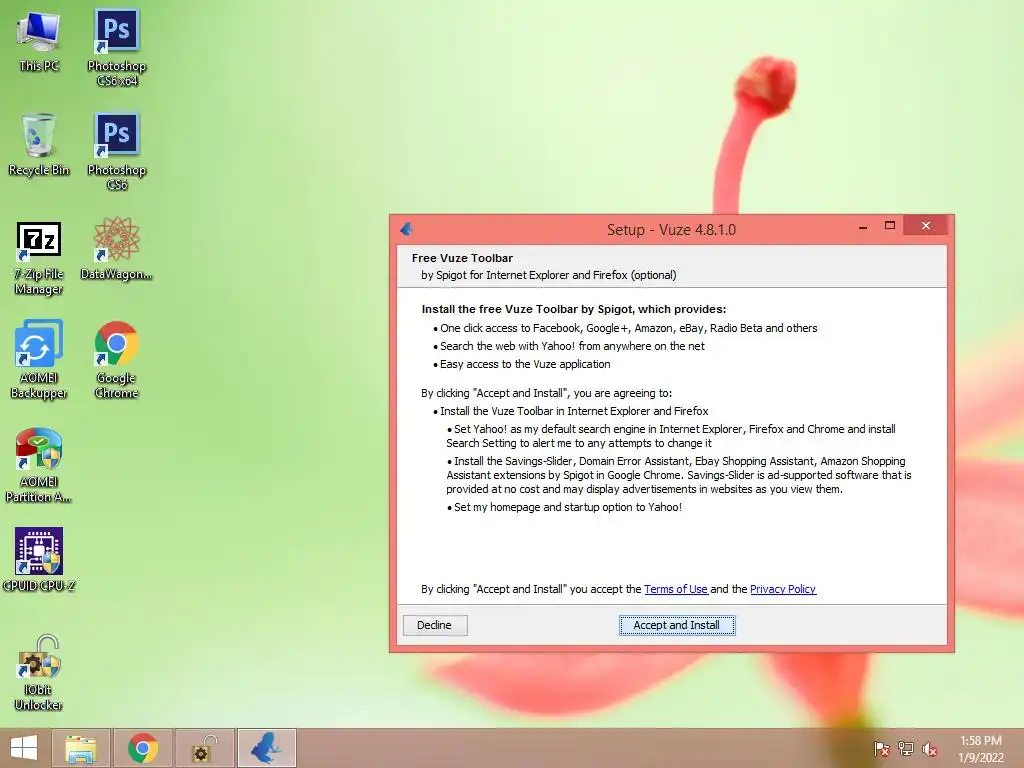Select 7-Zip File Manager shortcut
Viewport: 1024px width, 768px height.
point(39,259)
